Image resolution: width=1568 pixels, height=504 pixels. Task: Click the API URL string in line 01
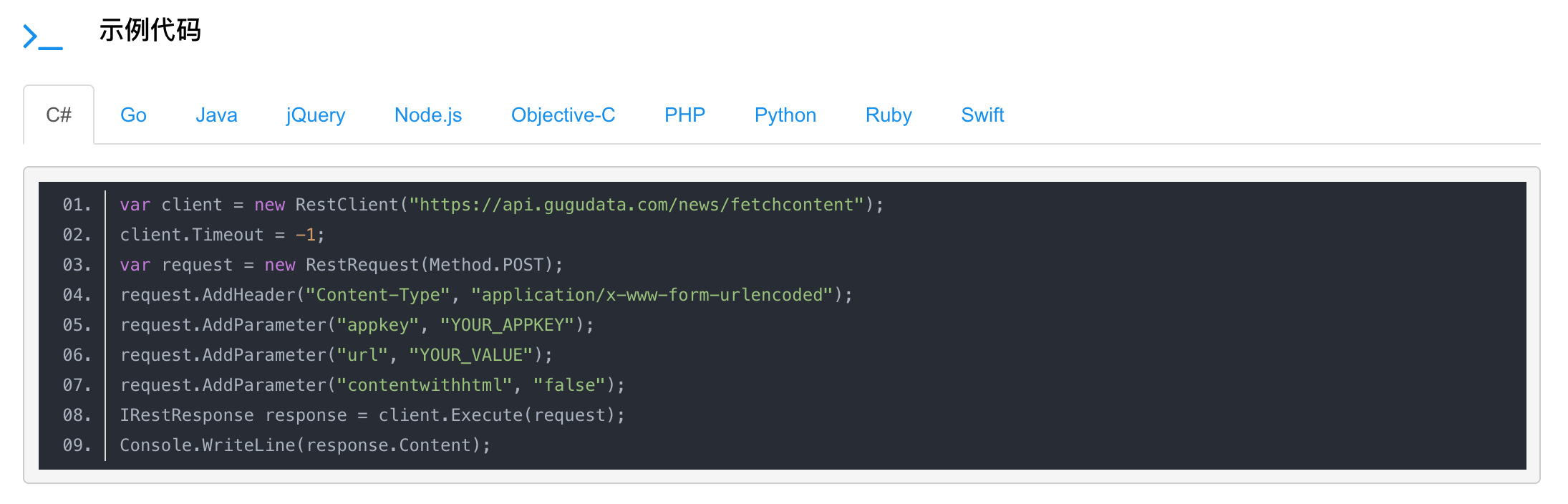point(636,205)
